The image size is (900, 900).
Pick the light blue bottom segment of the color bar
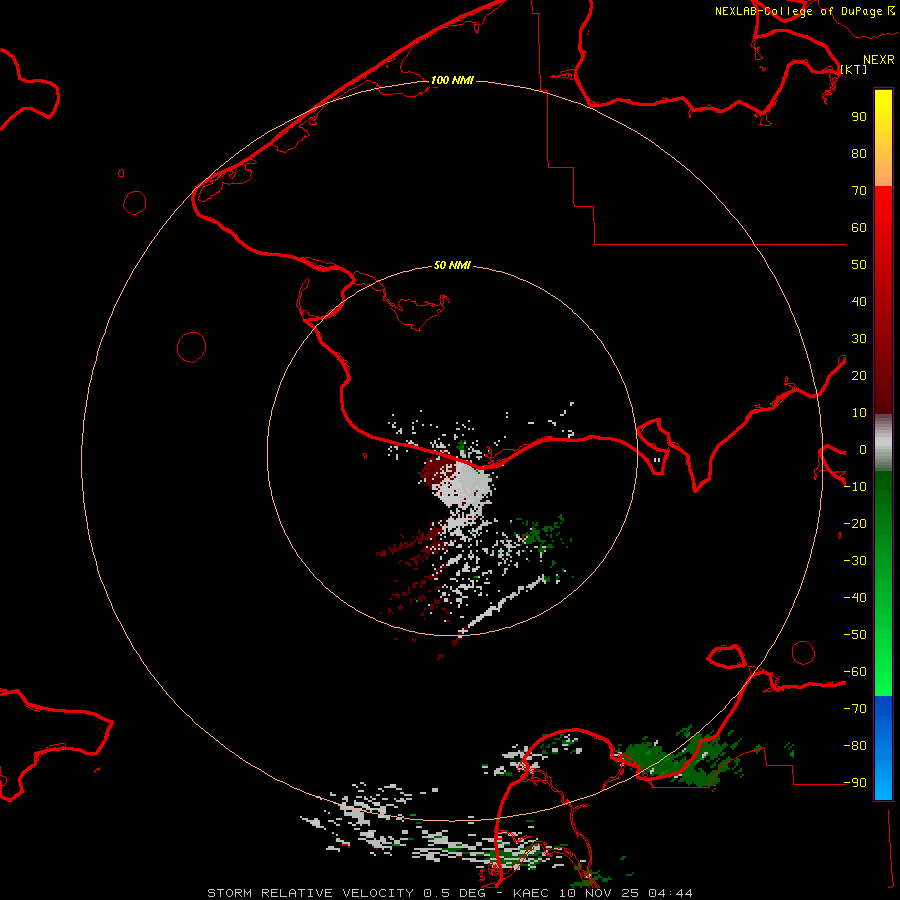[x=883, y=775]
